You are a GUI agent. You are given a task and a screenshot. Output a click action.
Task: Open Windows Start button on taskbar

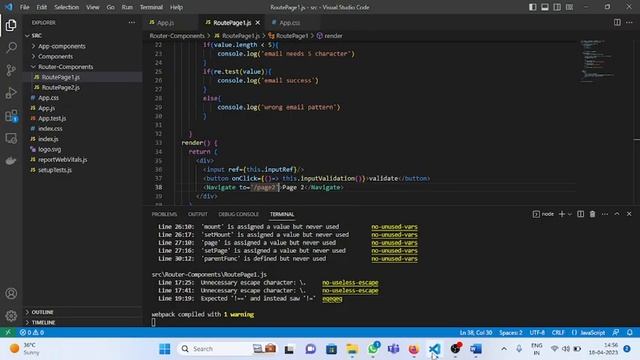pyautogui.click(x=165, y=349)
